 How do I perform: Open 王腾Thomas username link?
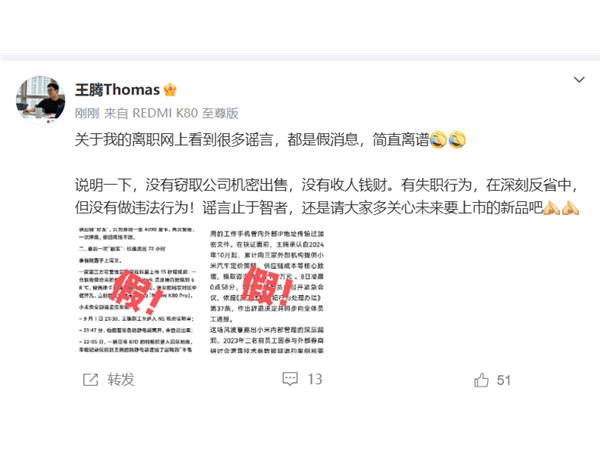click(x=117, y=90)
